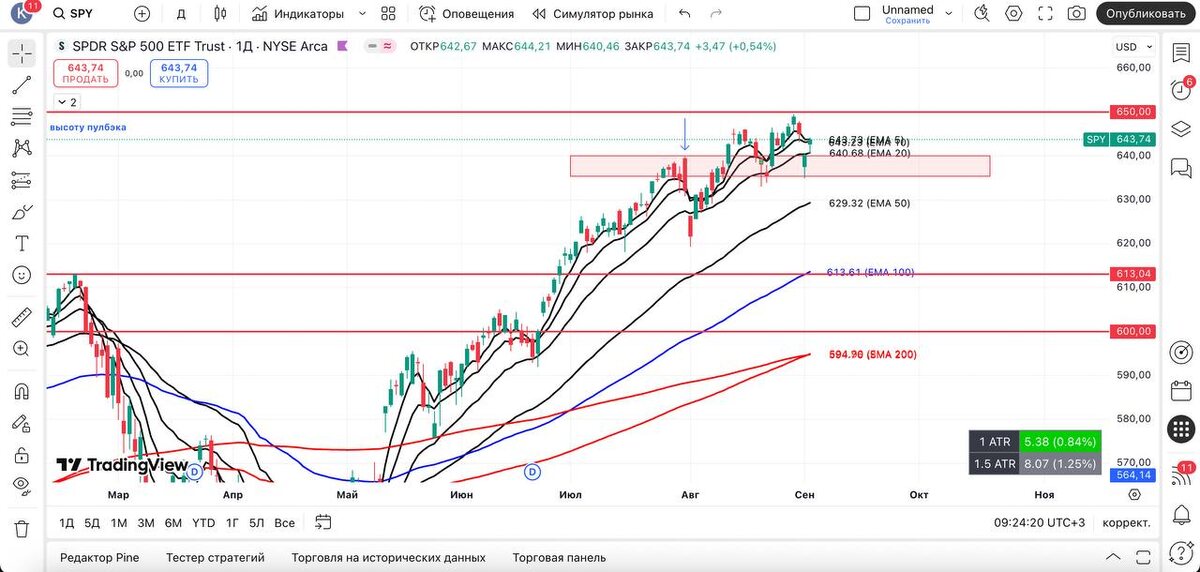Redo the chart action
Viewport: 1200px width, 572px height.
pyautogui.click(x=715, y=14)
